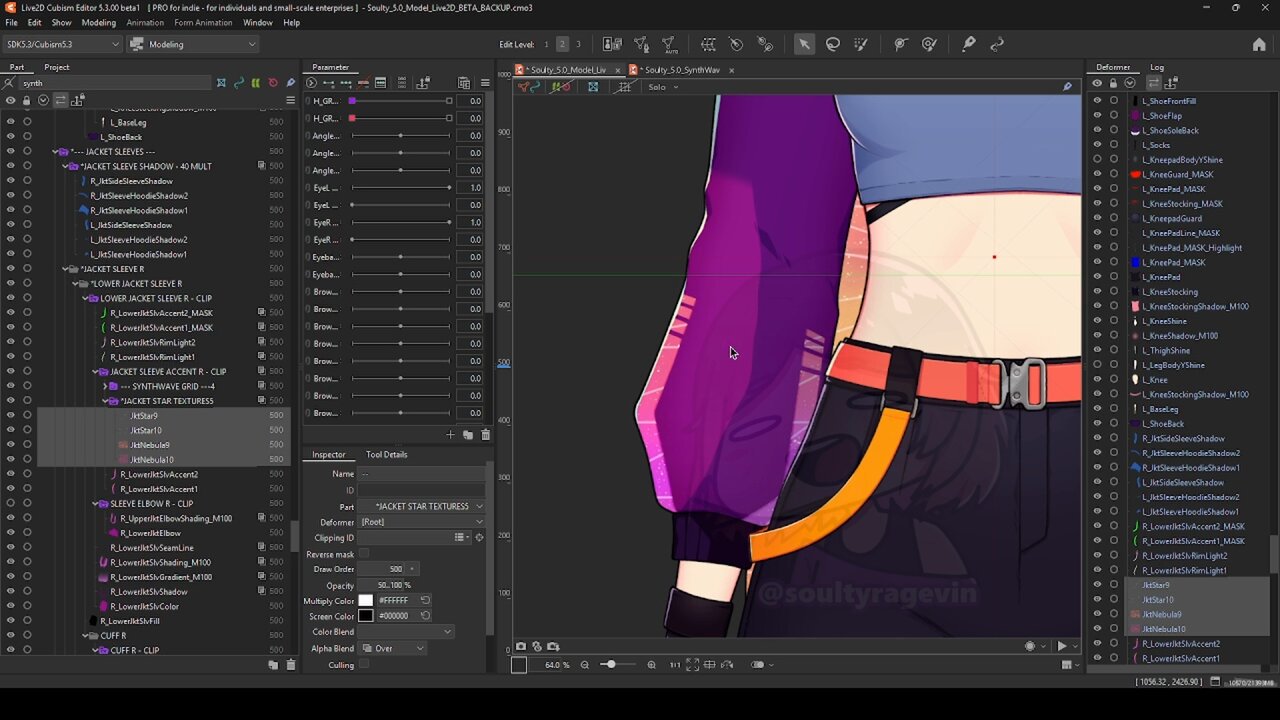This screenshot has height=720, width=1280.
Task: Check the Culling checkbox
Action: 364,665
